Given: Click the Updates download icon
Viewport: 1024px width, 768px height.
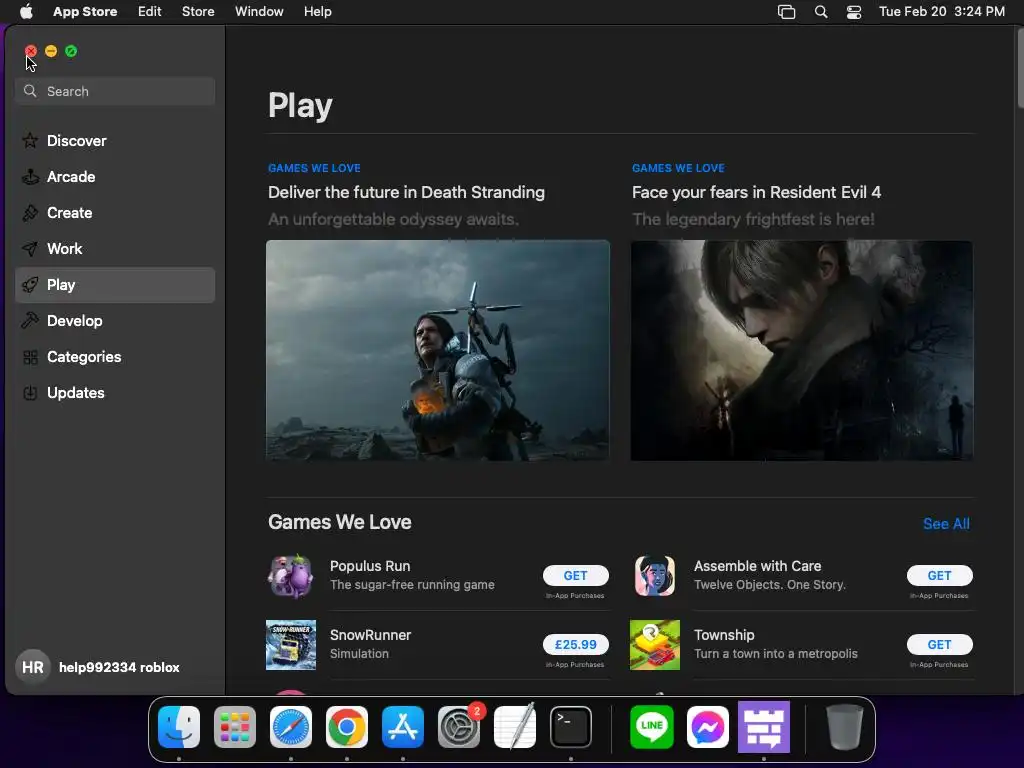Looking at the screenshot, I should [x=30, y=393].
